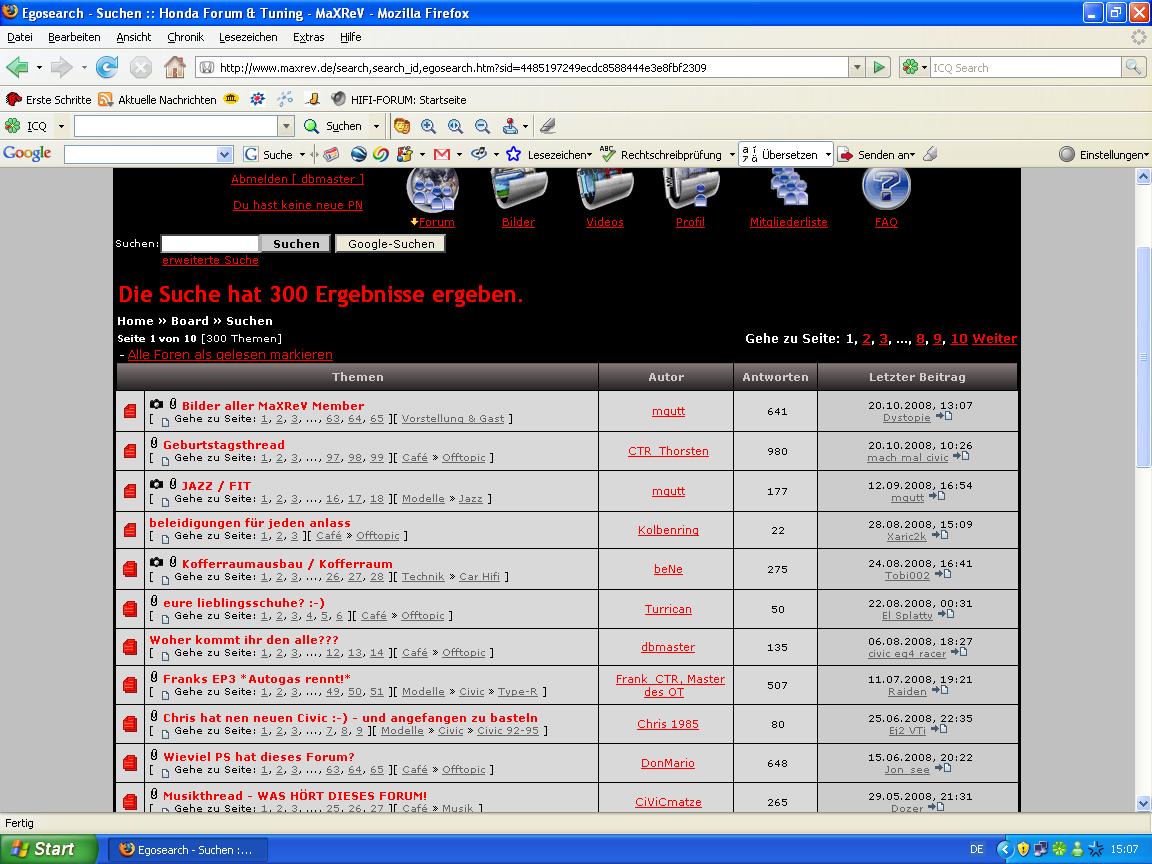Click the Rechtschreibprüfung spell check icon
Screen dimensions: 1152x864
(607, 154)
